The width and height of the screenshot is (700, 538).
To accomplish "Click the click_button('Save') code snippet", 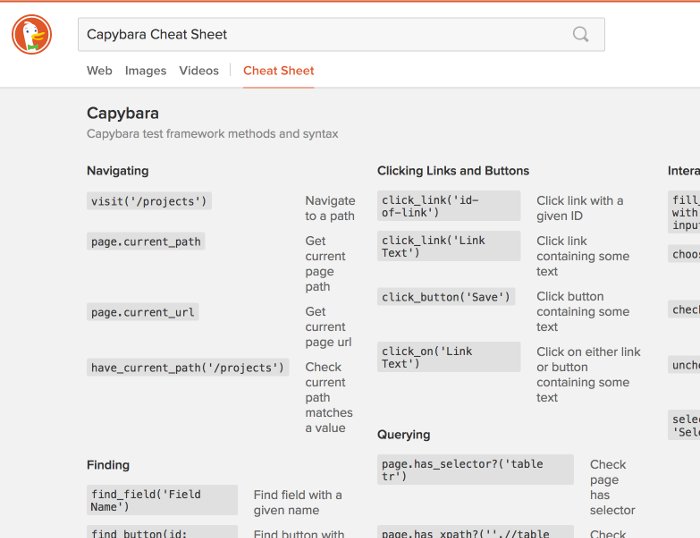I will [446, 297].
